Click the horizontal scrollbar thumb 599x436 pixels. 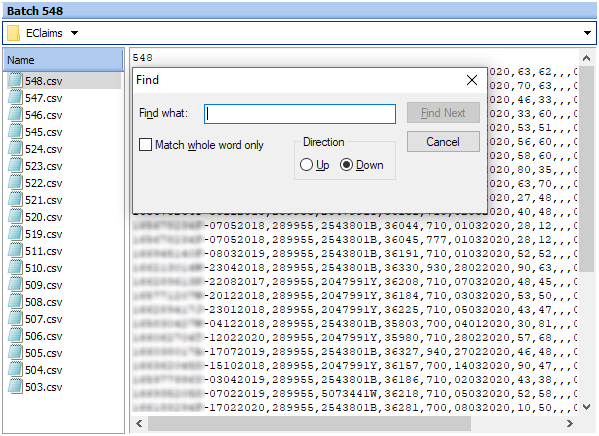coord(309,423)
